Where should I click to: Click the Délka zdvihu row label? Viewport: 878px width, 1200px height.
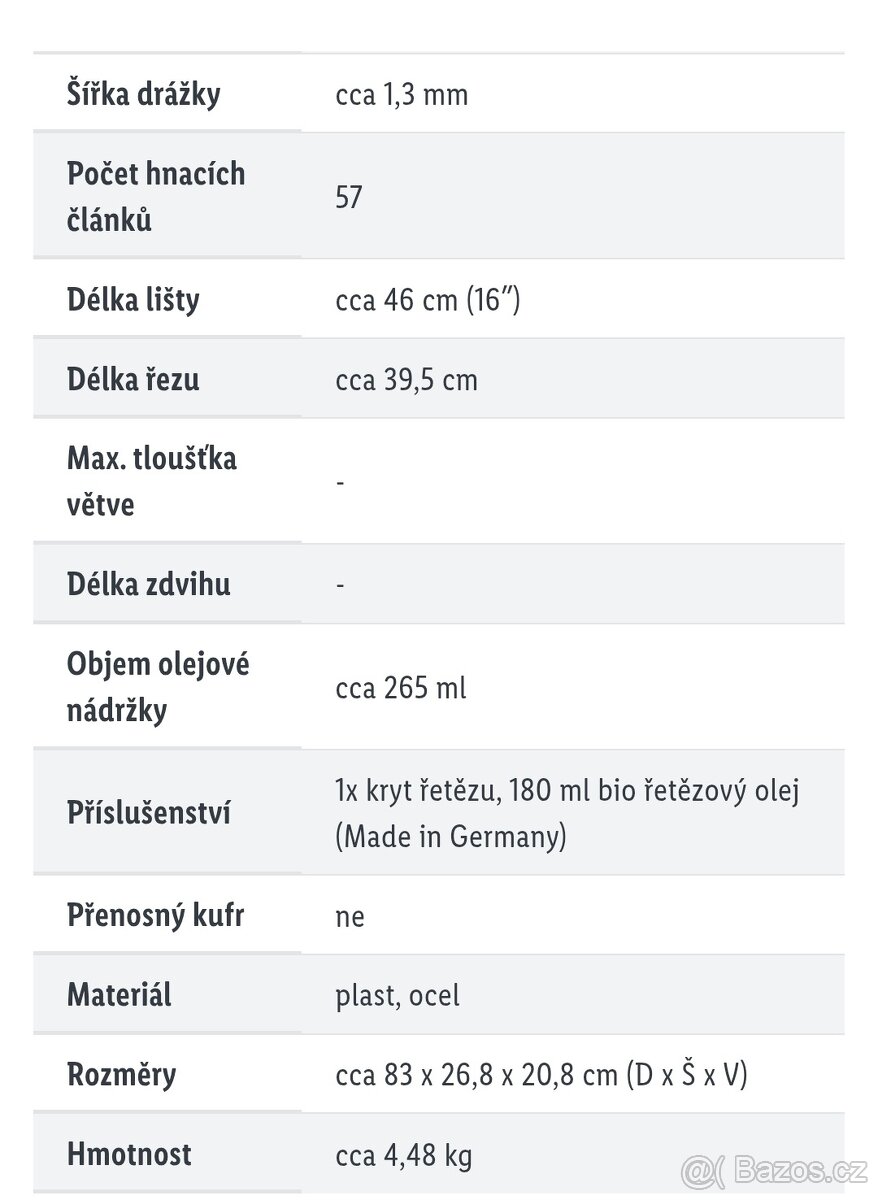coord(149,584)
